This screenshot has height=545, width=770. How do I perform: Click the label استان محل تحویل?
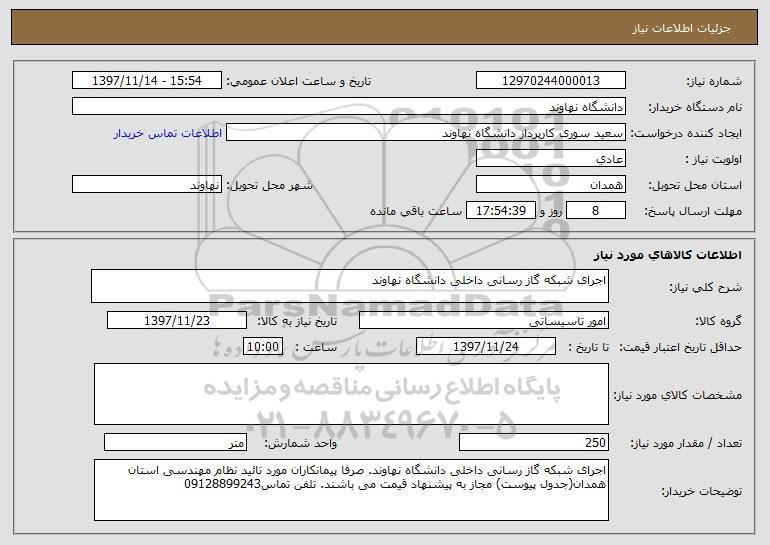coord(695,186)
